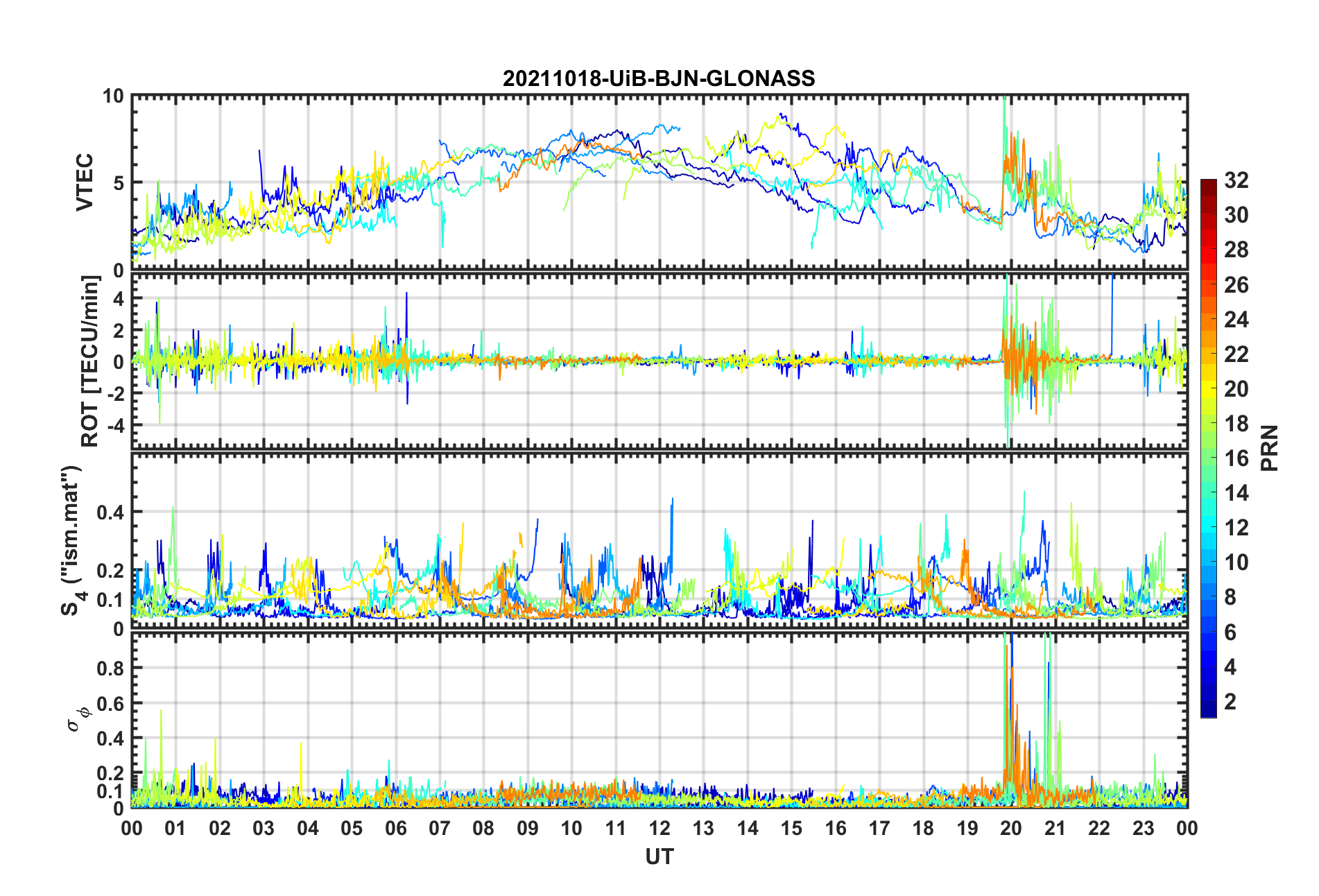Screen dimensions: 1319x896
Task: Click the UT x-axis label
Action: coord(659,857)
